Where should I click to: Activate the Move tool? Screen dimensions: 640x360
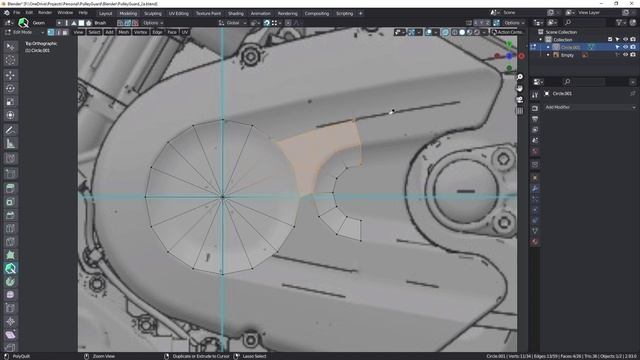point(10,75)
